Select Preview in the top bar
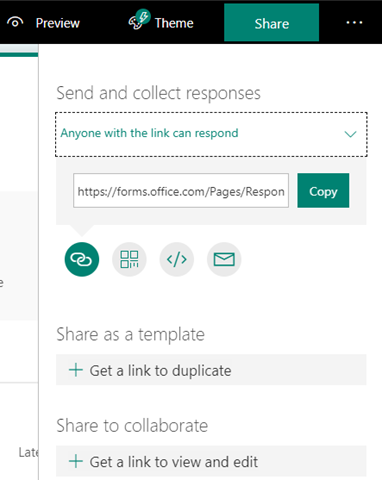Screen dimensions: 382x480 tap(43, 23)
